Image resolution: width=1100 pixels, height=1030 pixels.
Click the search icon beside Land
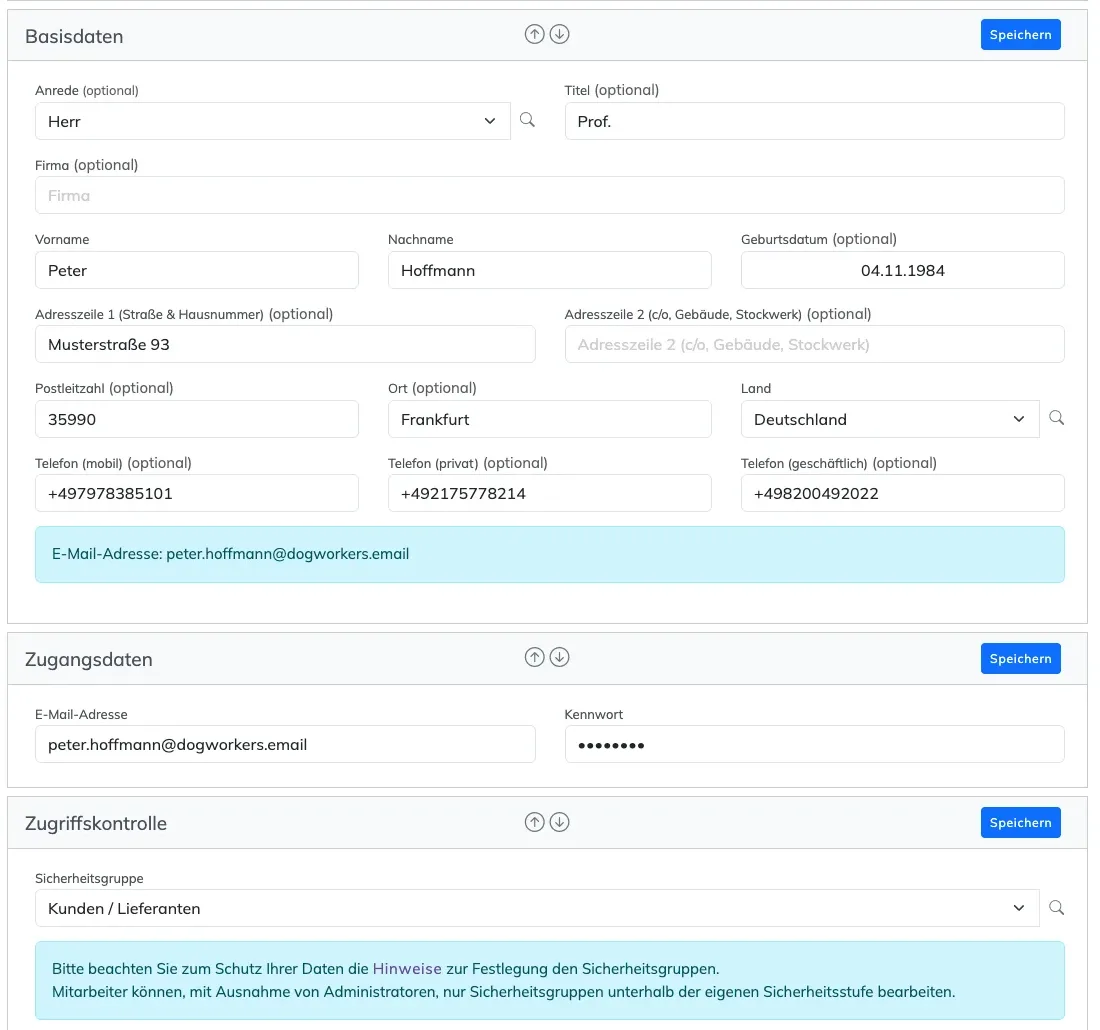coord(1057,418)
